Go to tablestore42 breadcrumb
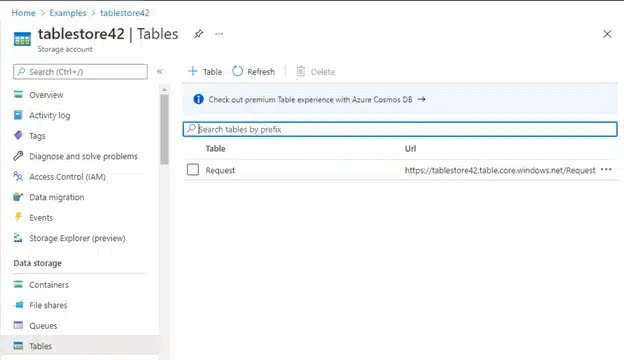Viewport: 624px width, 360px height. [x=125, y=13]
